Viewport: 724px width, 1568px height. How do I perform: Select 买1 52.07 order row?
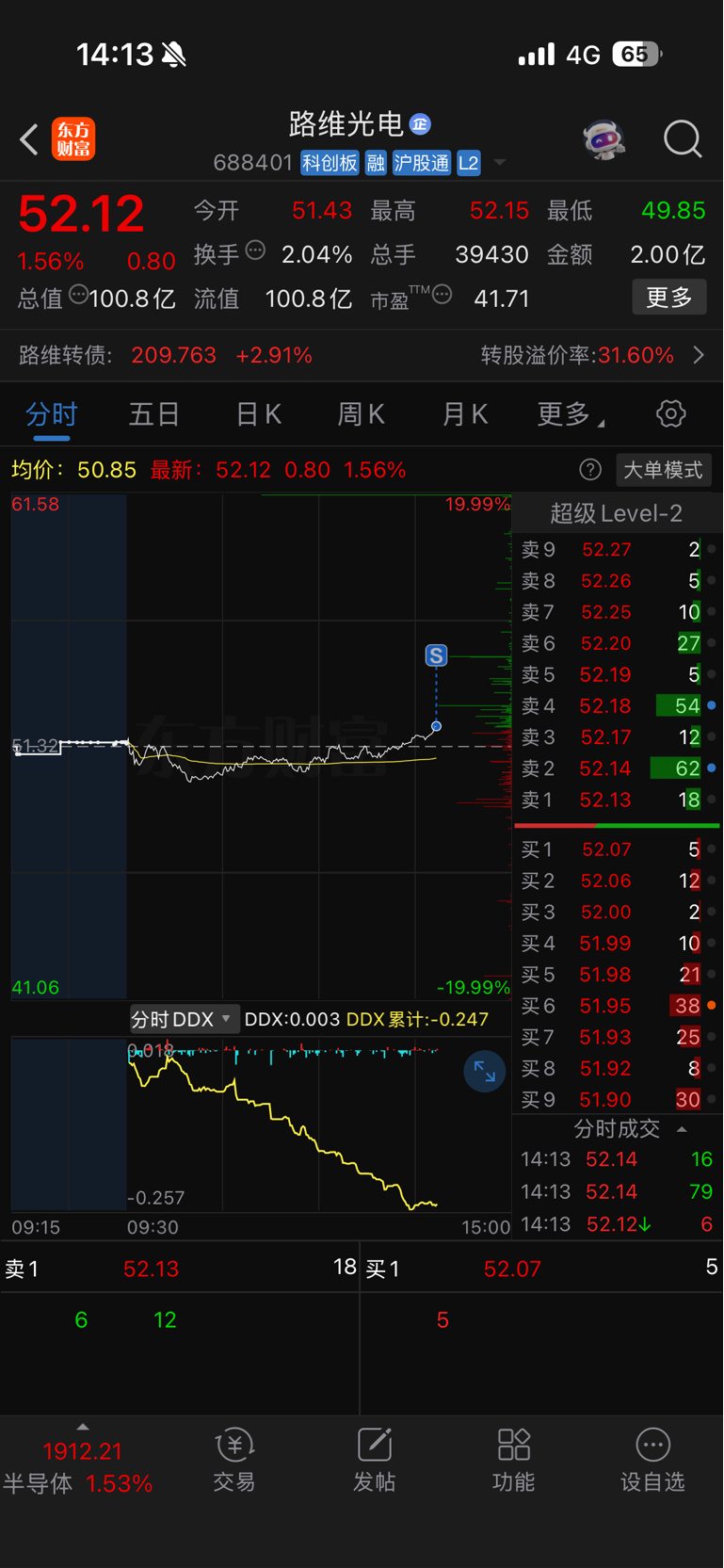(617, 849)
